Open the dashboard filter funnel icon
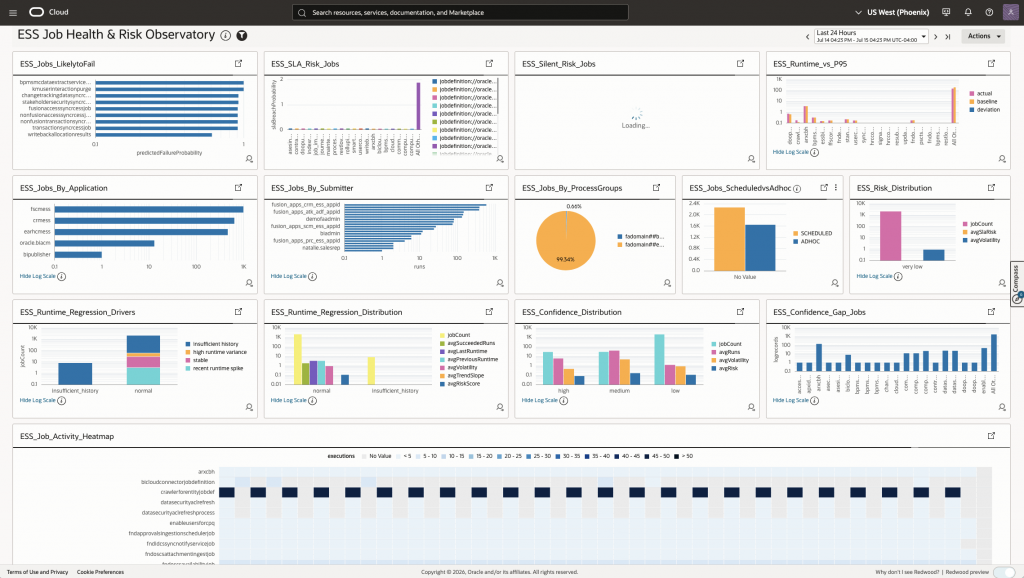Image resolution: width=1024 pixels, height=578 pixels. point(242,36)
